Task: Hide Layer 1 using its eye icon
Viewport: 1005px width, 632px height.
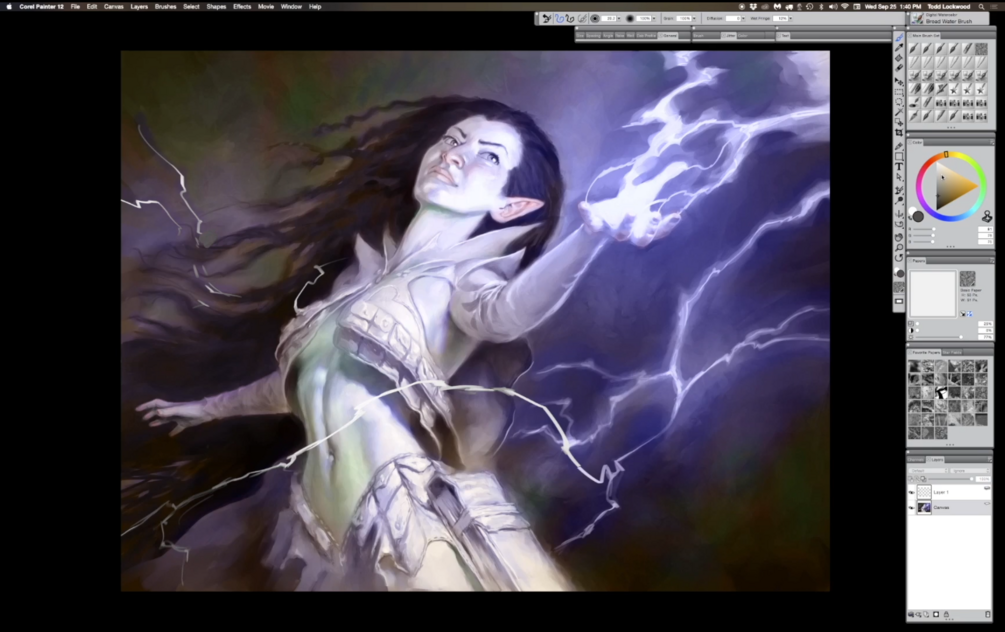Action: pyautogui.click(x=911, y=492)
